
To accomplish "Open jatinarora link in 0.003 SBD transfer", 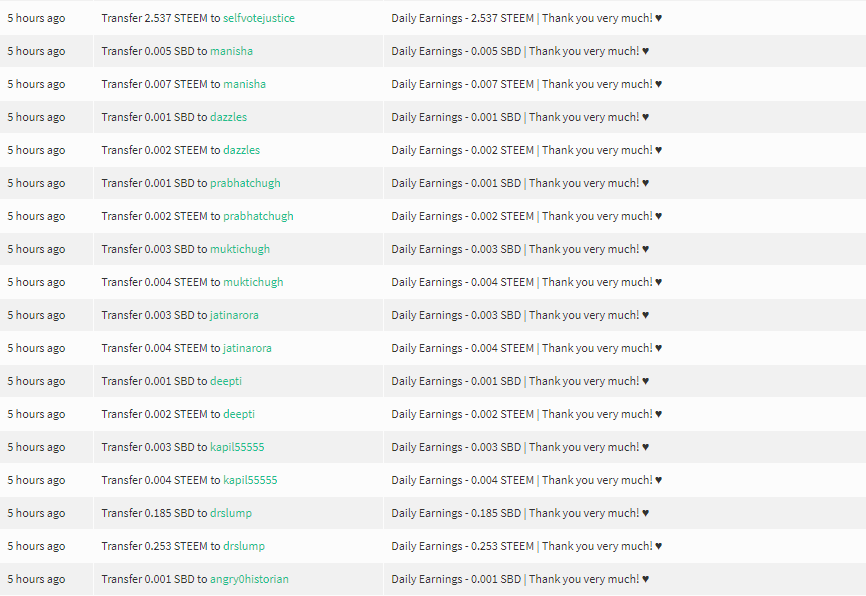I will [x=234, y=315].
